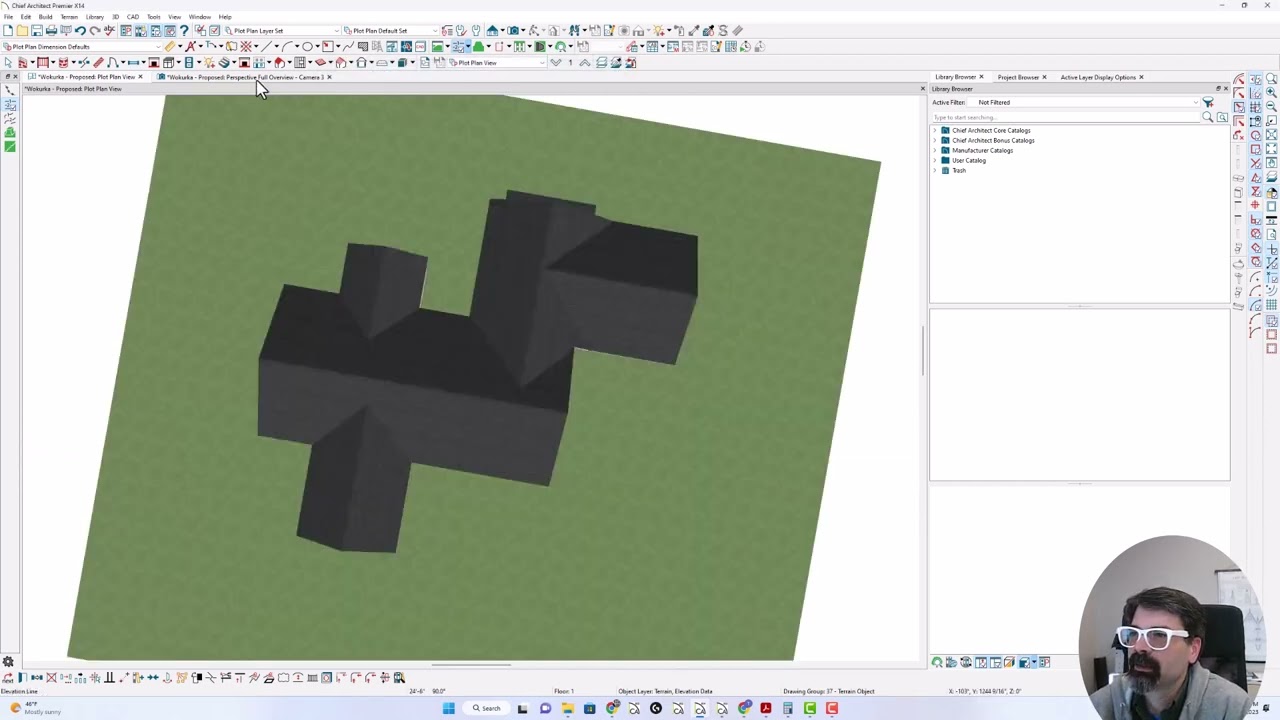Switch to Active Layer Display Options tab
The image size is (1280, 720).
click(1098, 77)
